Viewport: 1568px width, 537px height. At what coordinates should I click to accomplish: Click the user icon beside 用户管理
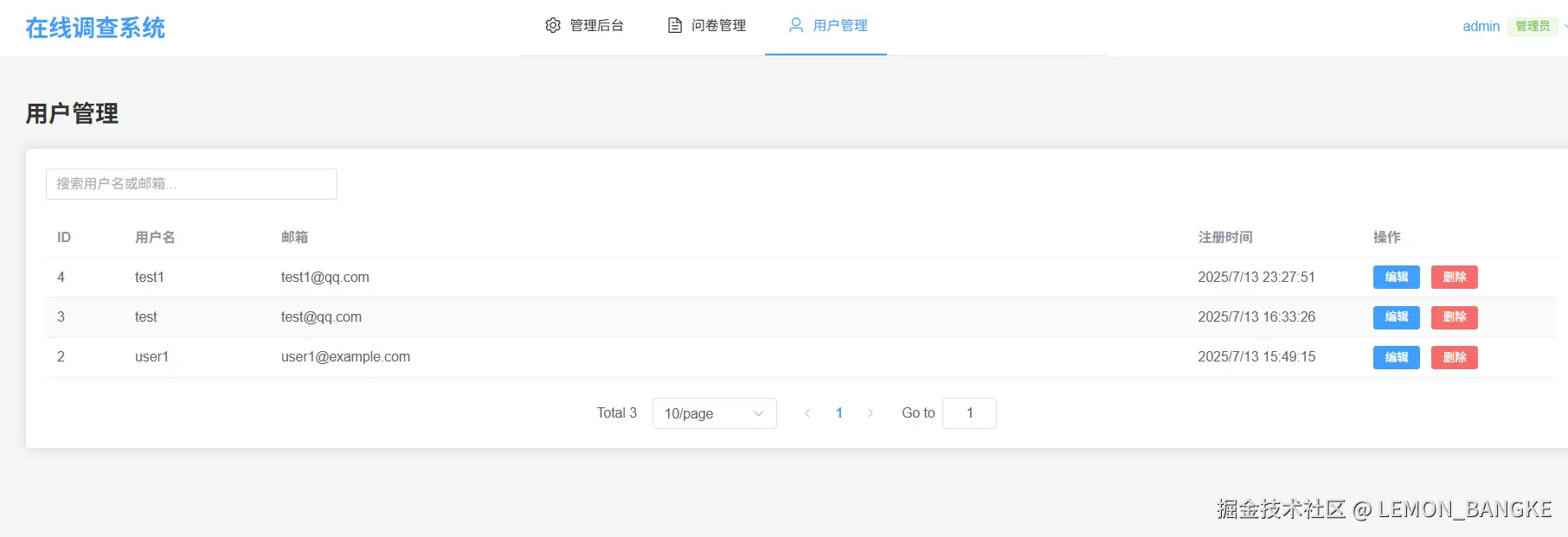[x=796, y=26]
